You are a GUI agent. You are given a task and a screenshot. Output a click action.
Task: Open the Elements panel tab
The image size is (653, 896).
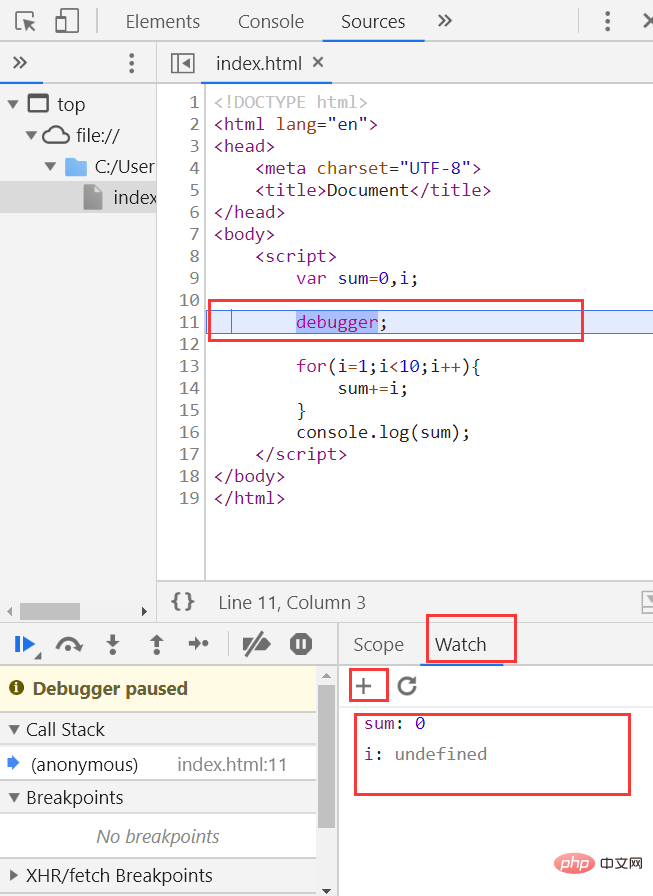[x=163, y=22]
